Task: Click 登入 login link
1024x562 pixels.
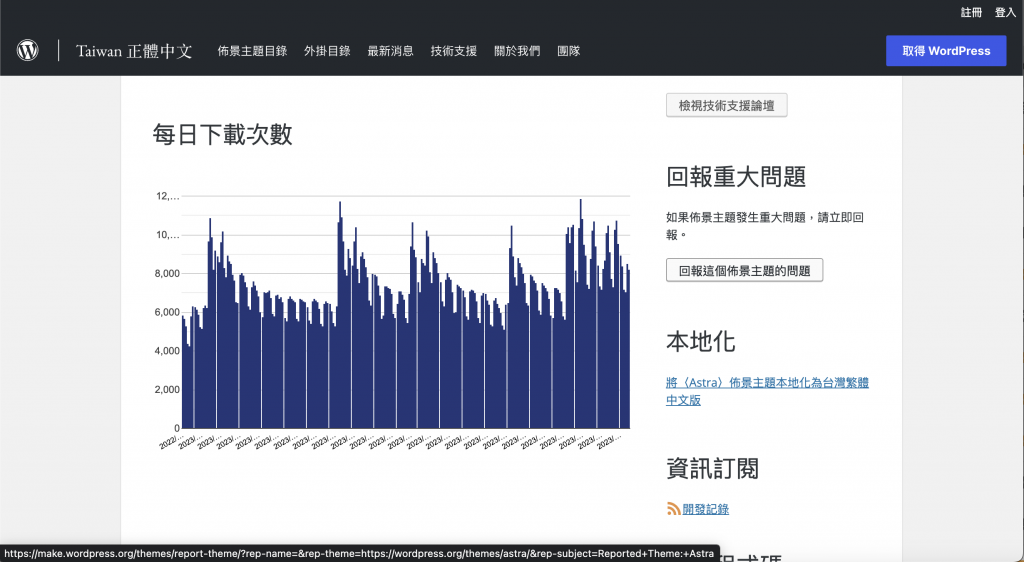Action: 1005,12
